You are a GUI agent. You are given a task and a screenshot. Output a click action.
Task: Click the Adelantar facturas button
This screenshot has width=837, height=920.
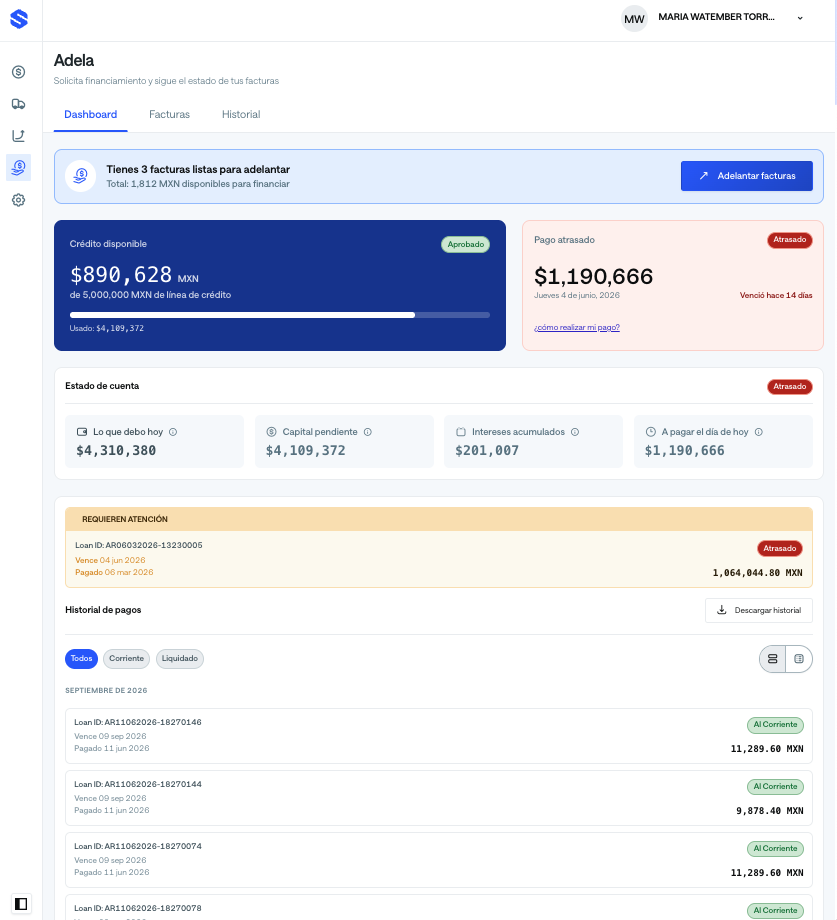(747, 176)
